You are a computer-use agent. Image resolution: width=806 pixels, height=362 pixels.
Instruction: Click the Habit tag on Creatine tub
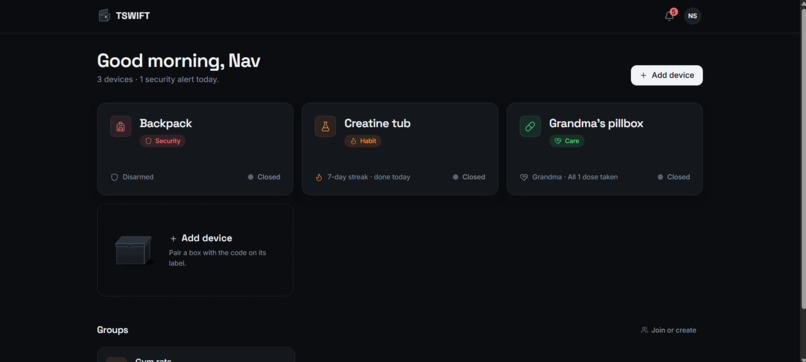coord(363,141)
